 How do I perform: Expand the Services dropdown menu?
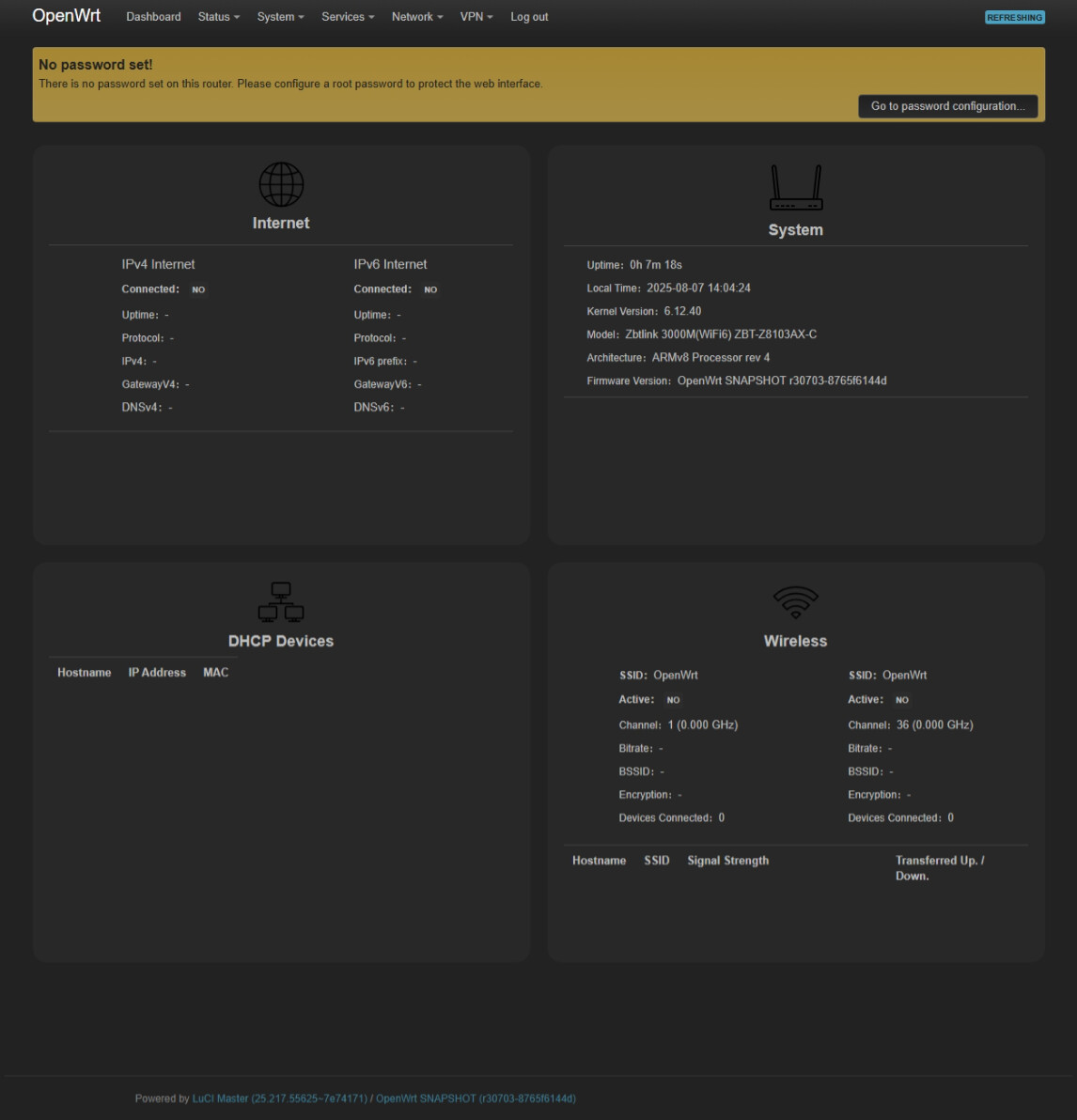[348, 17]
